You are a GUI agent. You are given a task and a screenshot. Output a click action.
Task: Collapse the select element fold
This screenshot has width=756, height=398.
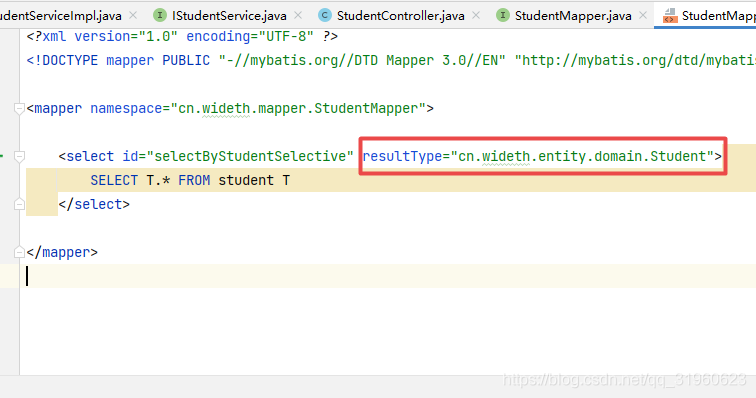coord(19,156)
